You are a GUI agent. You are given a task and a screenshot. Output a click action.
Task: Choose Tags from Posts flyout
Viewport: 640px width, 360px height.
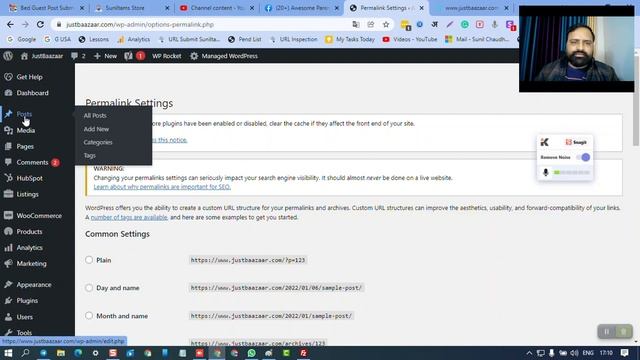pos(89,156)
